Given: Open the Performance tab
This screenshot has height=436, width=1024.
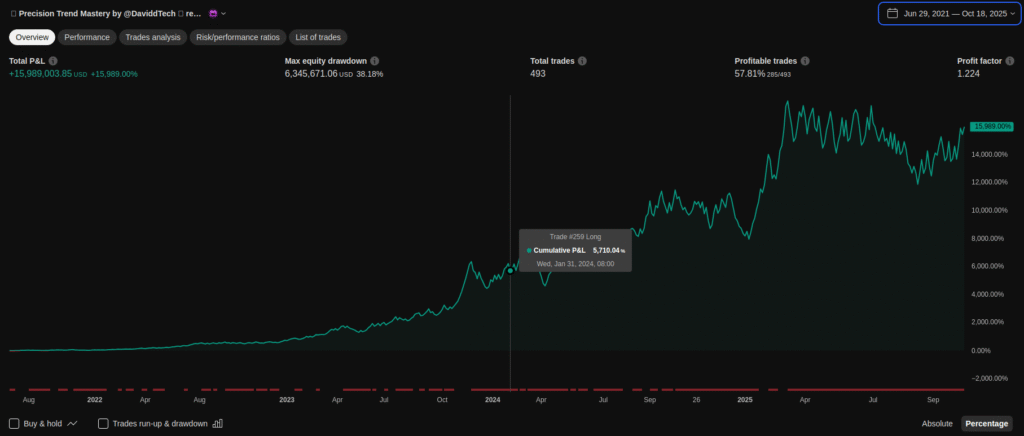Looking at the screenshot, I should [87, 37].
